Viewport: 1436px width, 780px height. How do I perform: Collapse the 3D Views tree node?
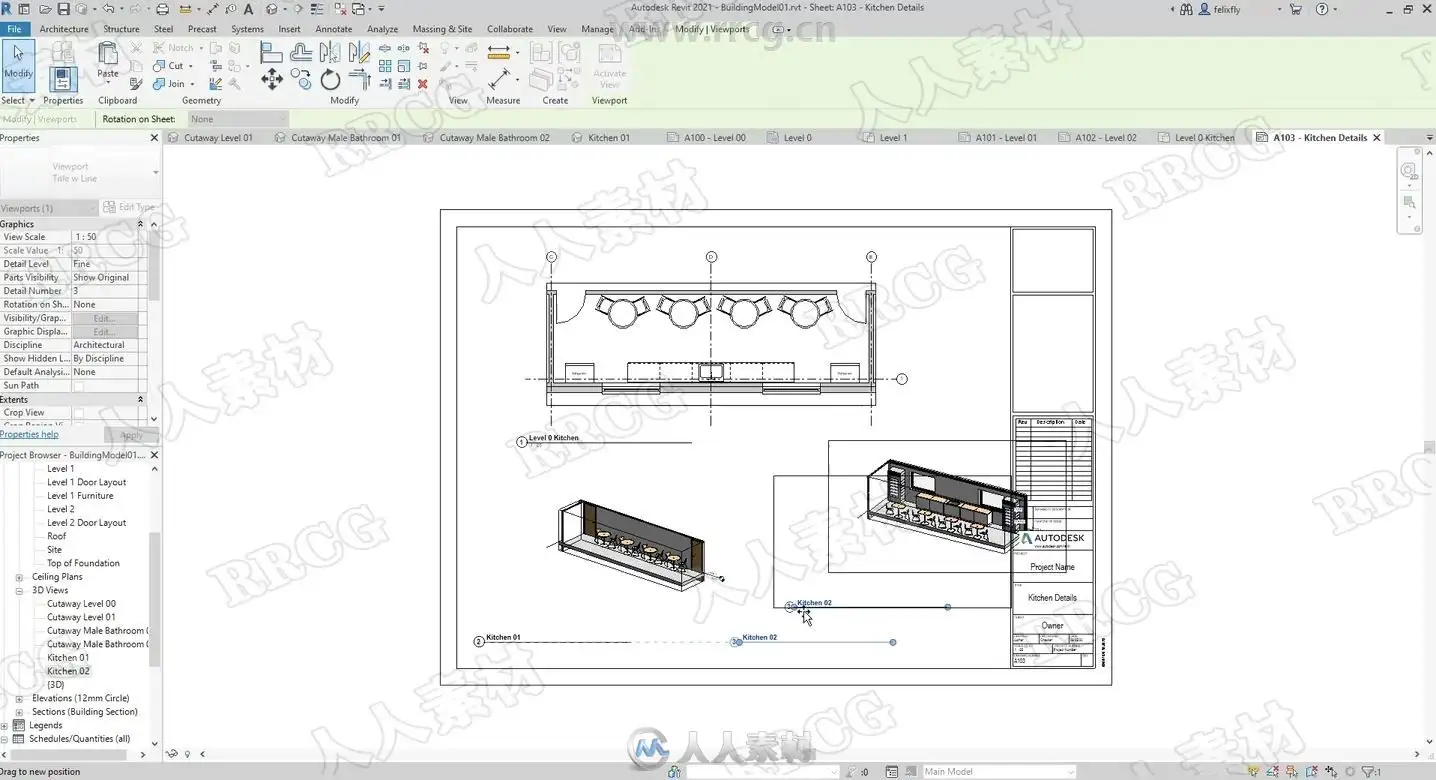19,591
